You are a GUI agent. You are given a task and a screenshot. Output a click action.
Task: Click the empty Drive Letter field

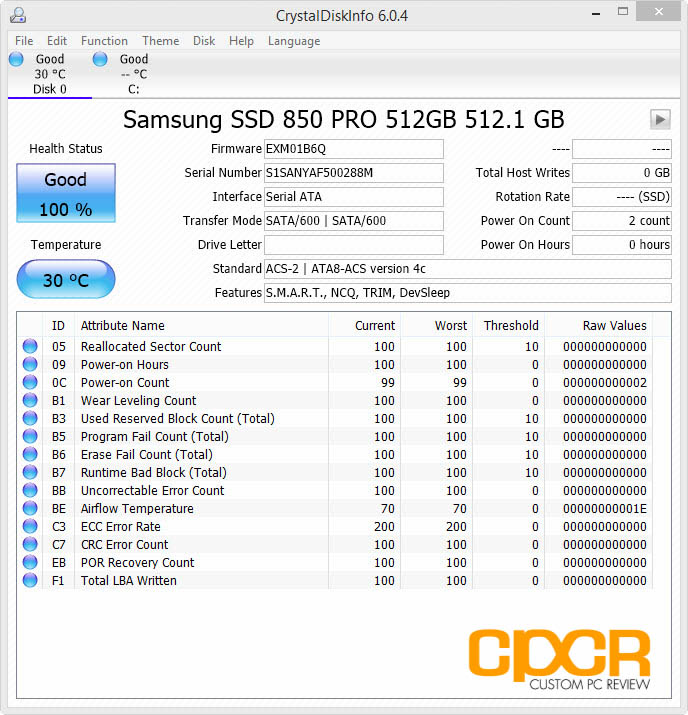[354, 245]
